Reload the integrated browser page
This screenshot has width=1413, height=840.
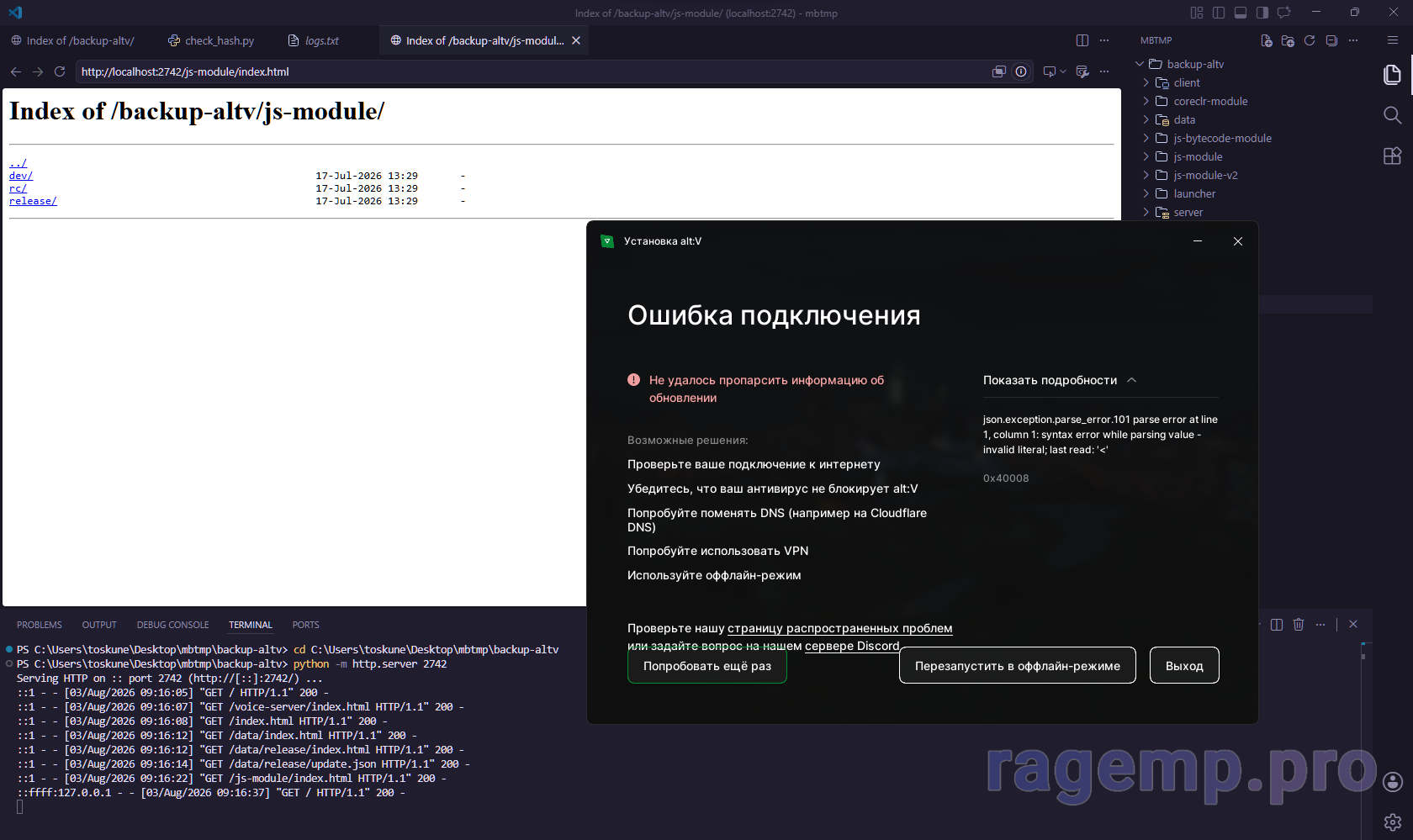60,71
